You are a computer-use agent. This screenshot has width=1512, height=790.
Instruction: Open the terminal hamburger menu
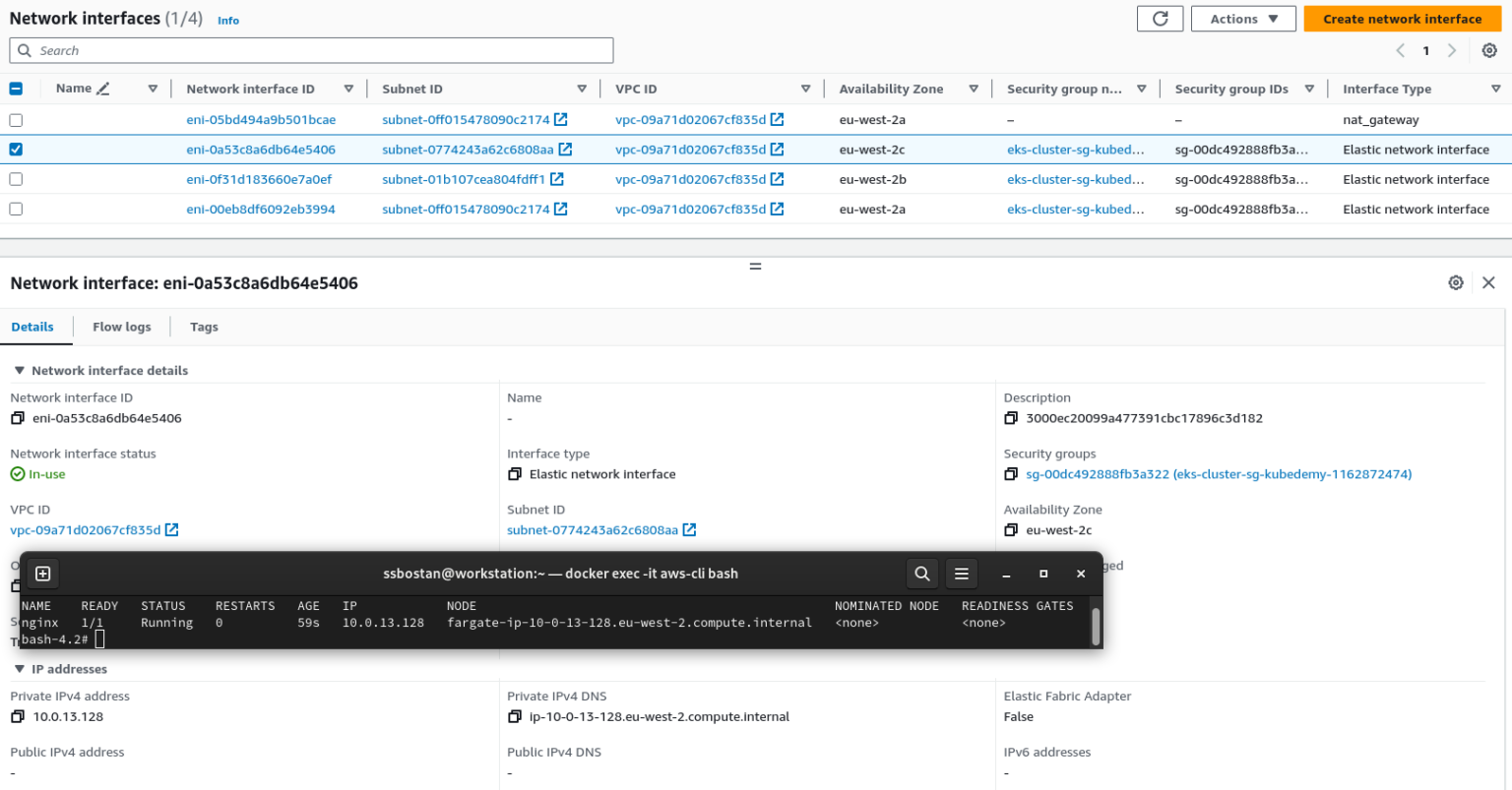click(961, 573)
